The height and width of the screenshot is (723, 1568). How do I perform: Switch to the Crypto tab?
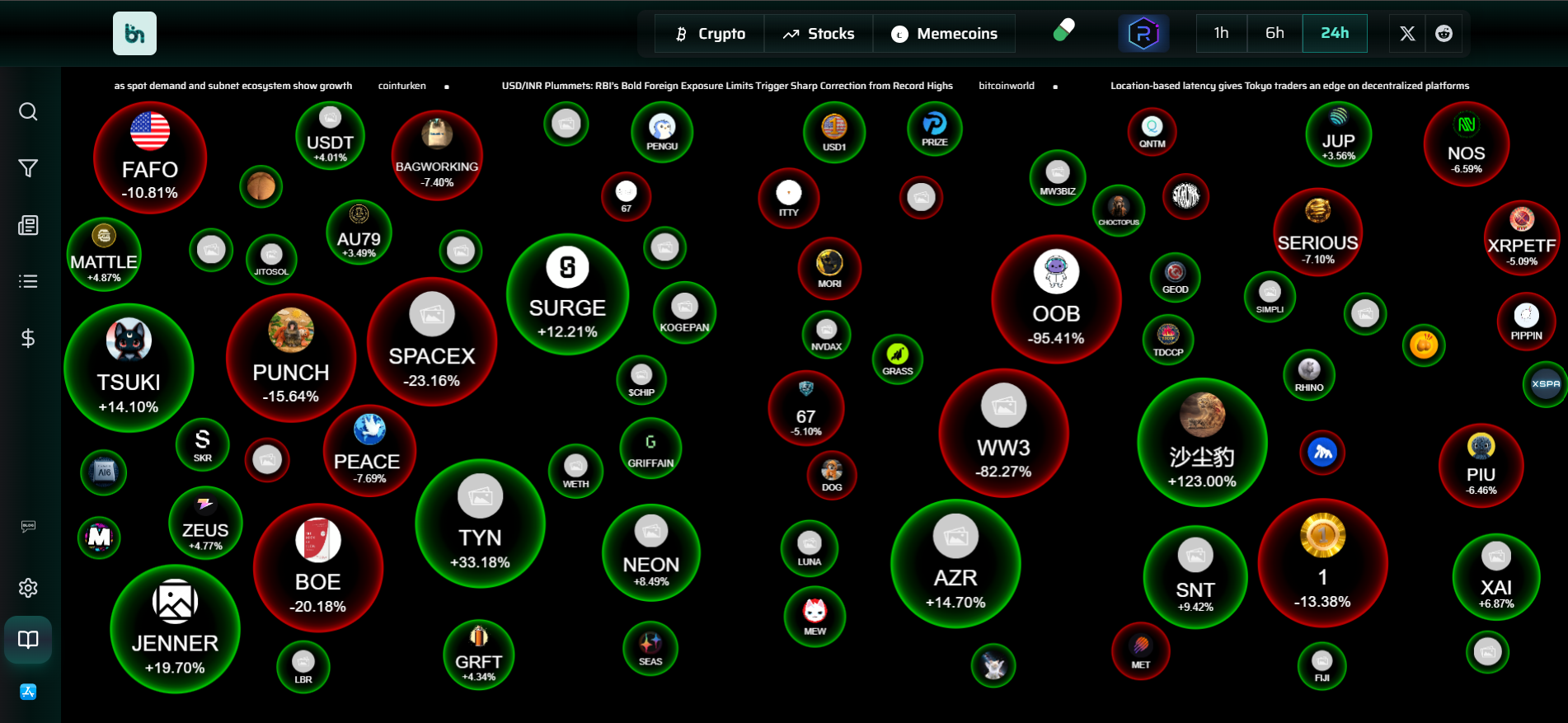pyautogui.click(x=710, y=34)
